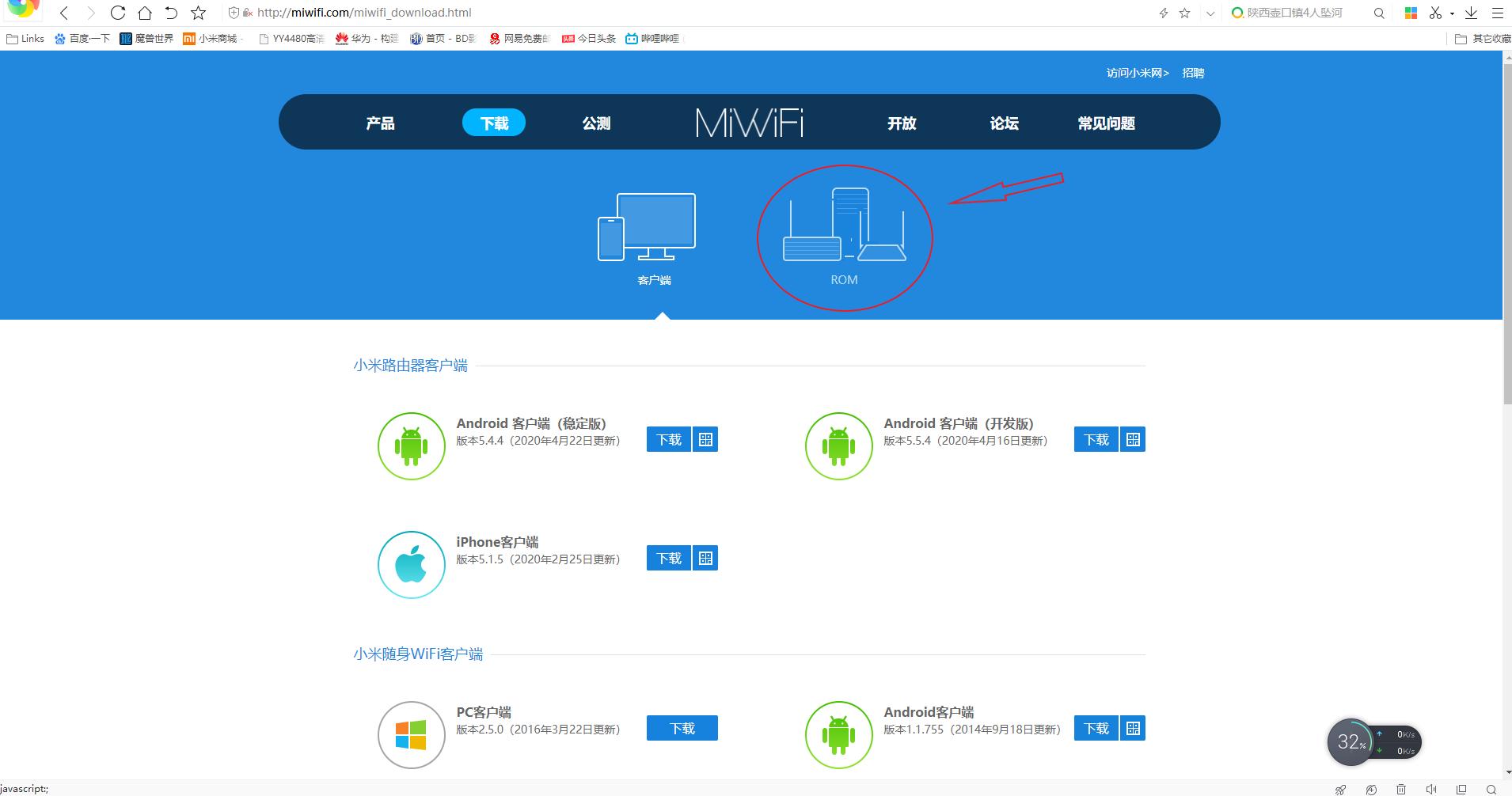Click the browser address bar field
Viewport: 1512px width, 796px height.
(475, 13)
